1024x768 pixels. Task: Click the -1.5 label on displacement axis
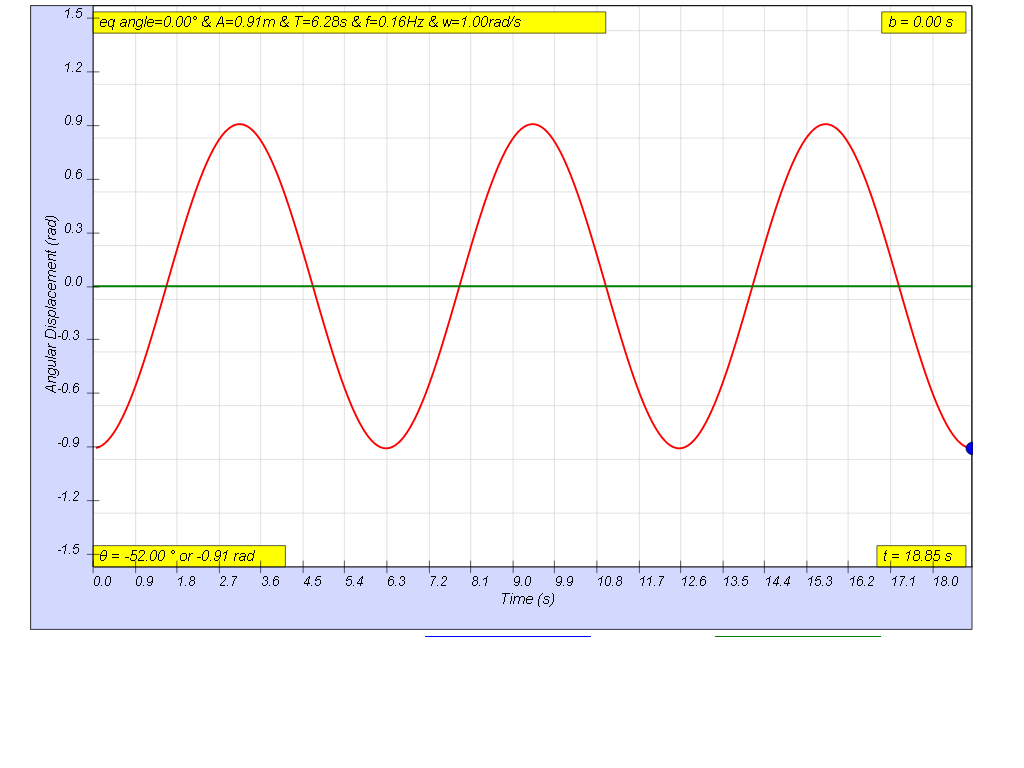coord(69,550)
